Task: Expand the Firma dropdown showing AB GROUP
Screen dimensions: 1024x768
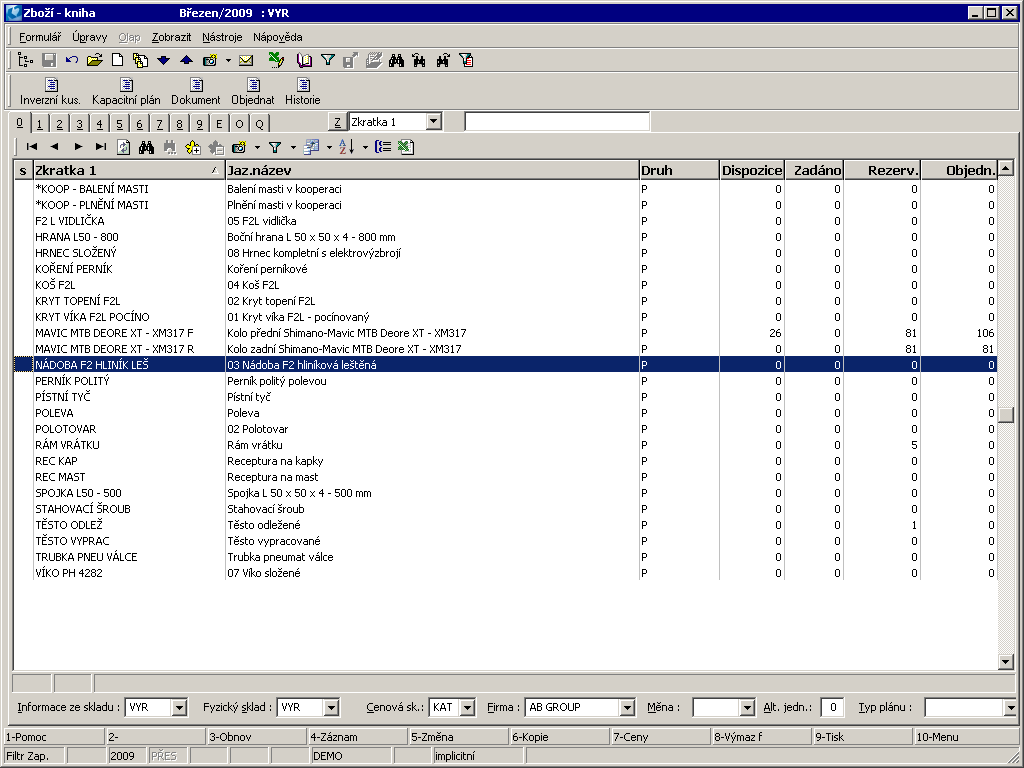Action: 627,708
